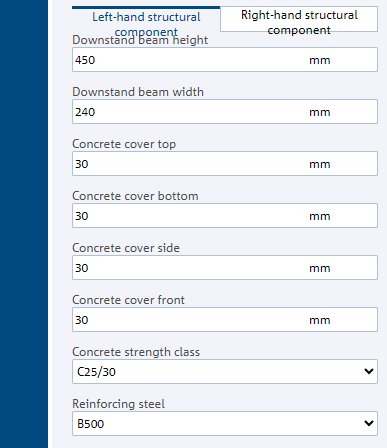Open the Concrete strength class dropdown
Viewport: 387px width, 448px height.
point(225,371)
